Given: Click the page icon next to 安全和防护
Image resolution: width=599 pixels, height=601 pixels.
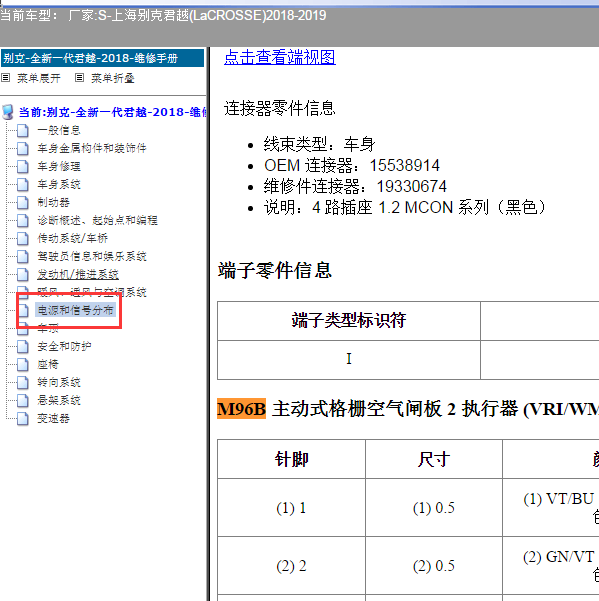Looking at the screenshot, I should click(x=23, y=346).
